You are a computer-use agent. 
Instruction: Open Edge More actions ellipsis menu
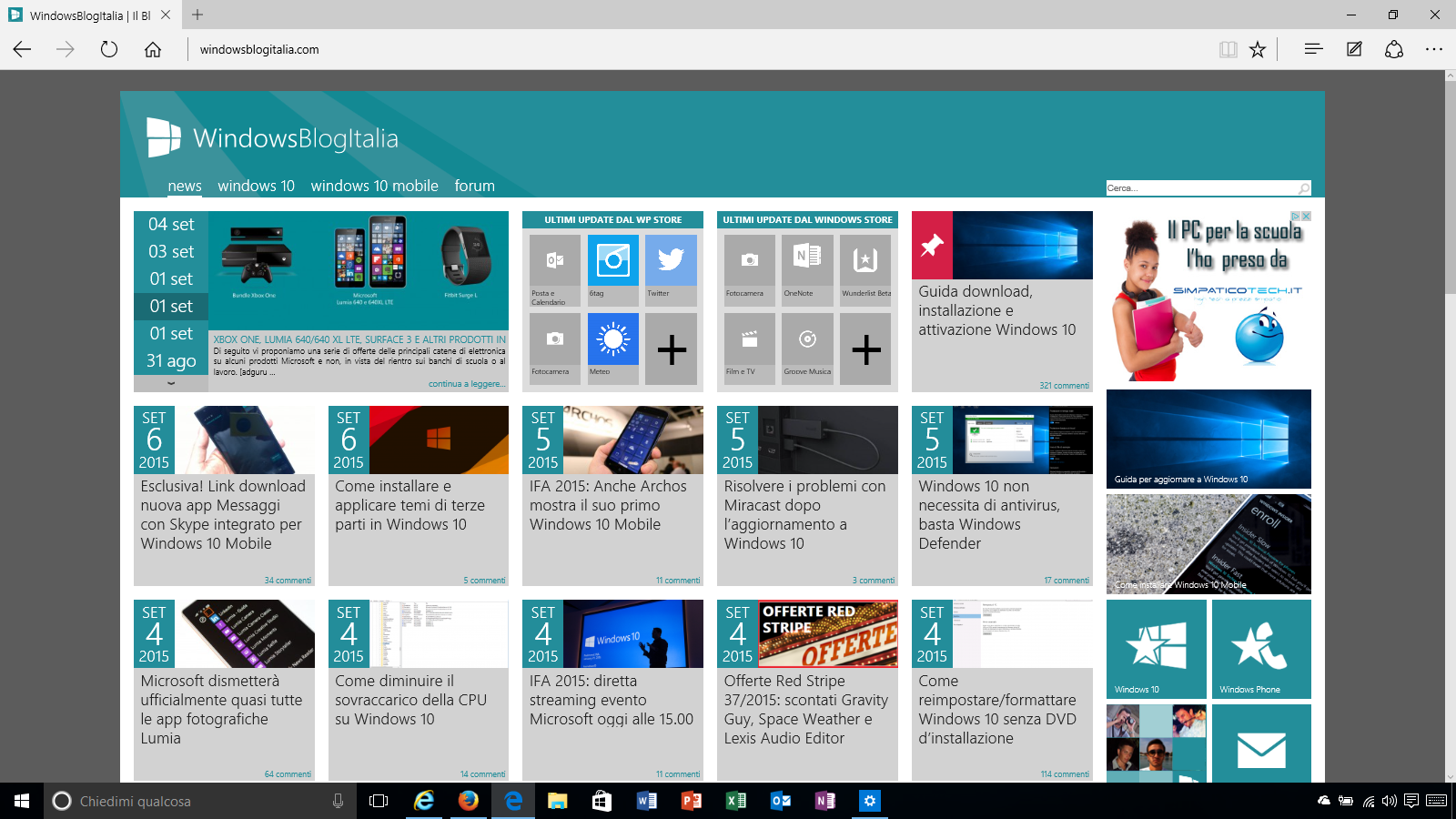[x=1434, y=49]
